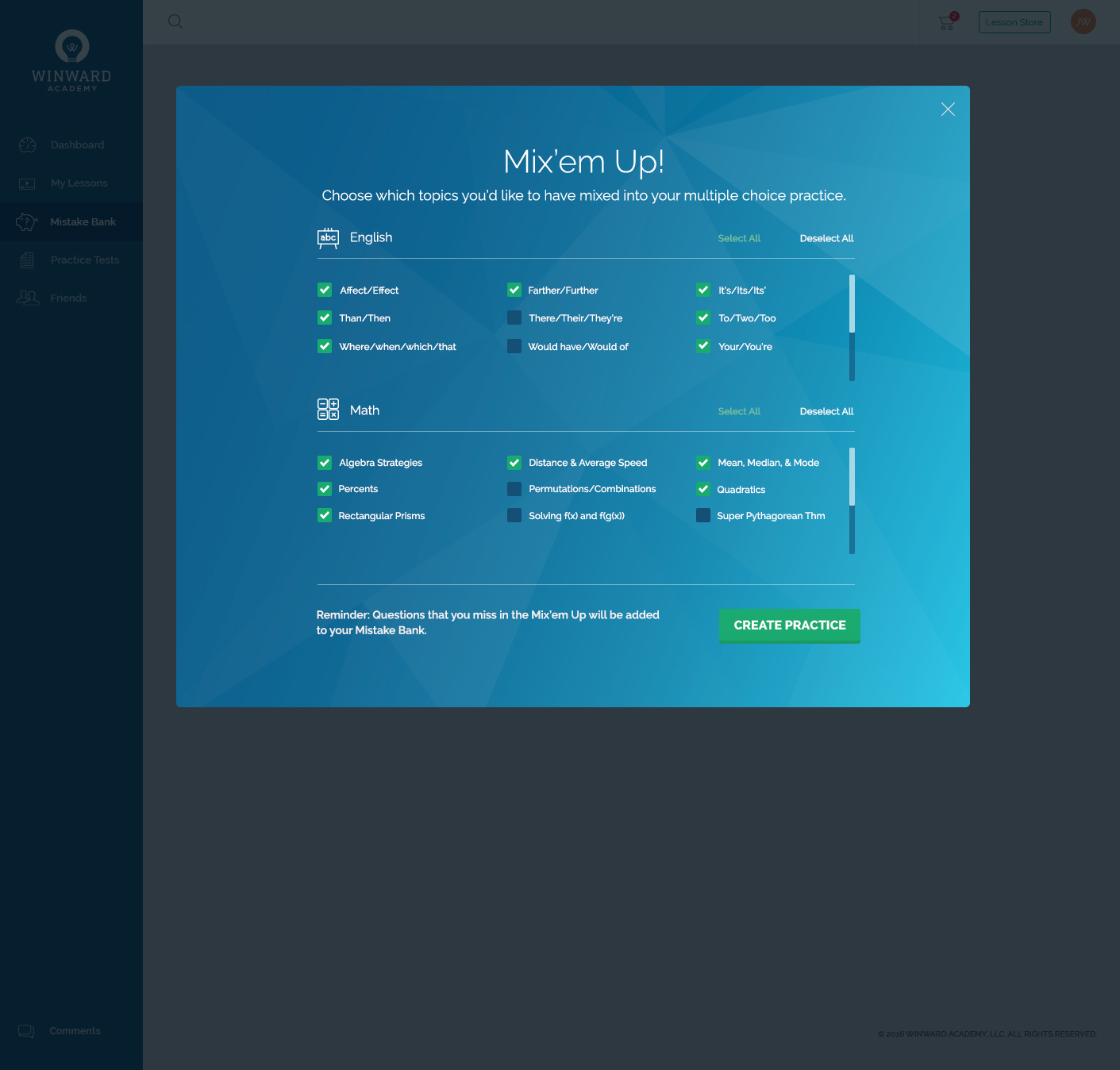Click Select All for English topics
This screenshot has height=1070, width=1120.
coord(739,238)
